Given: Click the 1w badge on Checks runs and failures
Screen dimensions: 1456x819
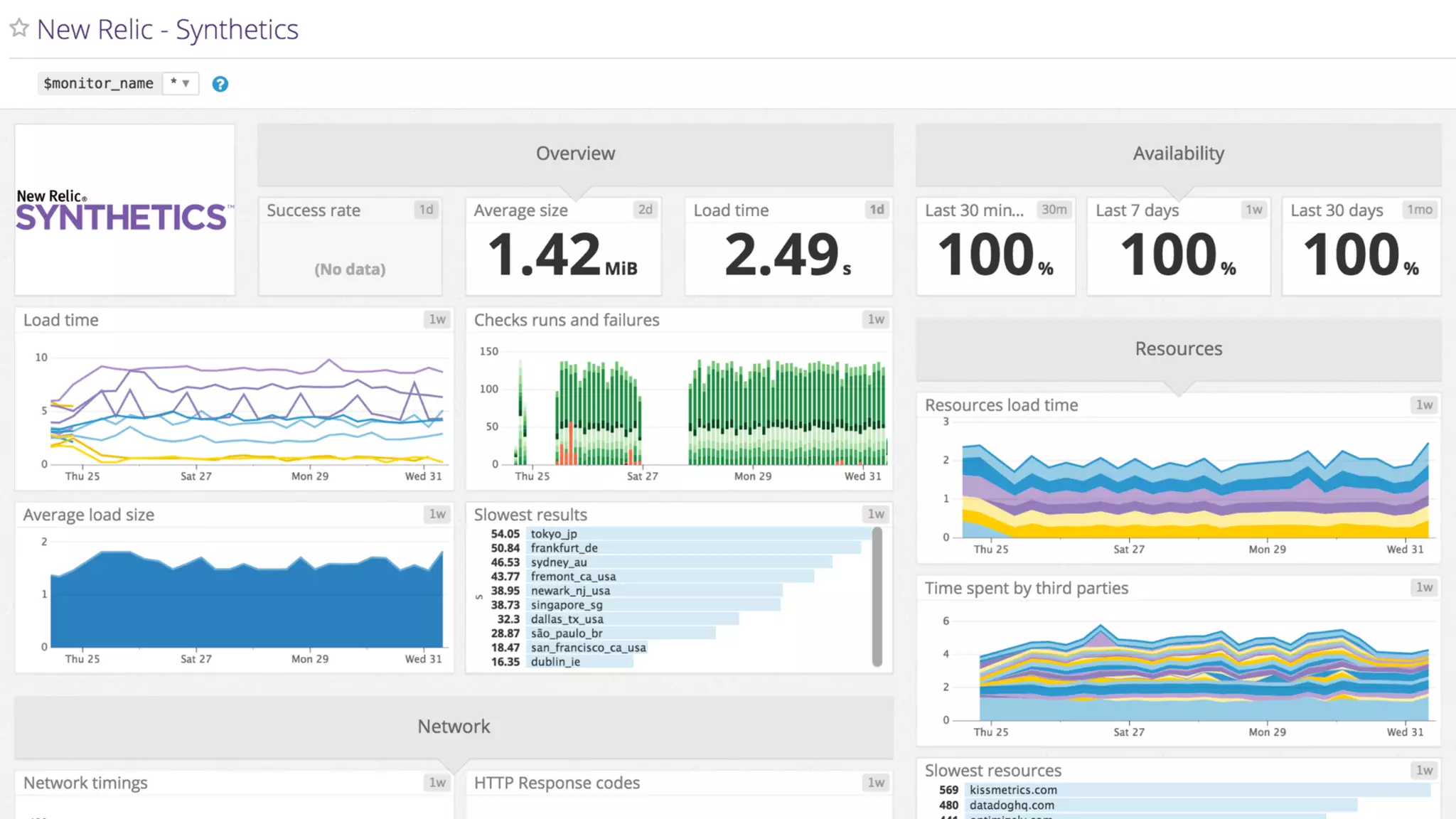Looking at the screenshot, I should pos(876,320).
